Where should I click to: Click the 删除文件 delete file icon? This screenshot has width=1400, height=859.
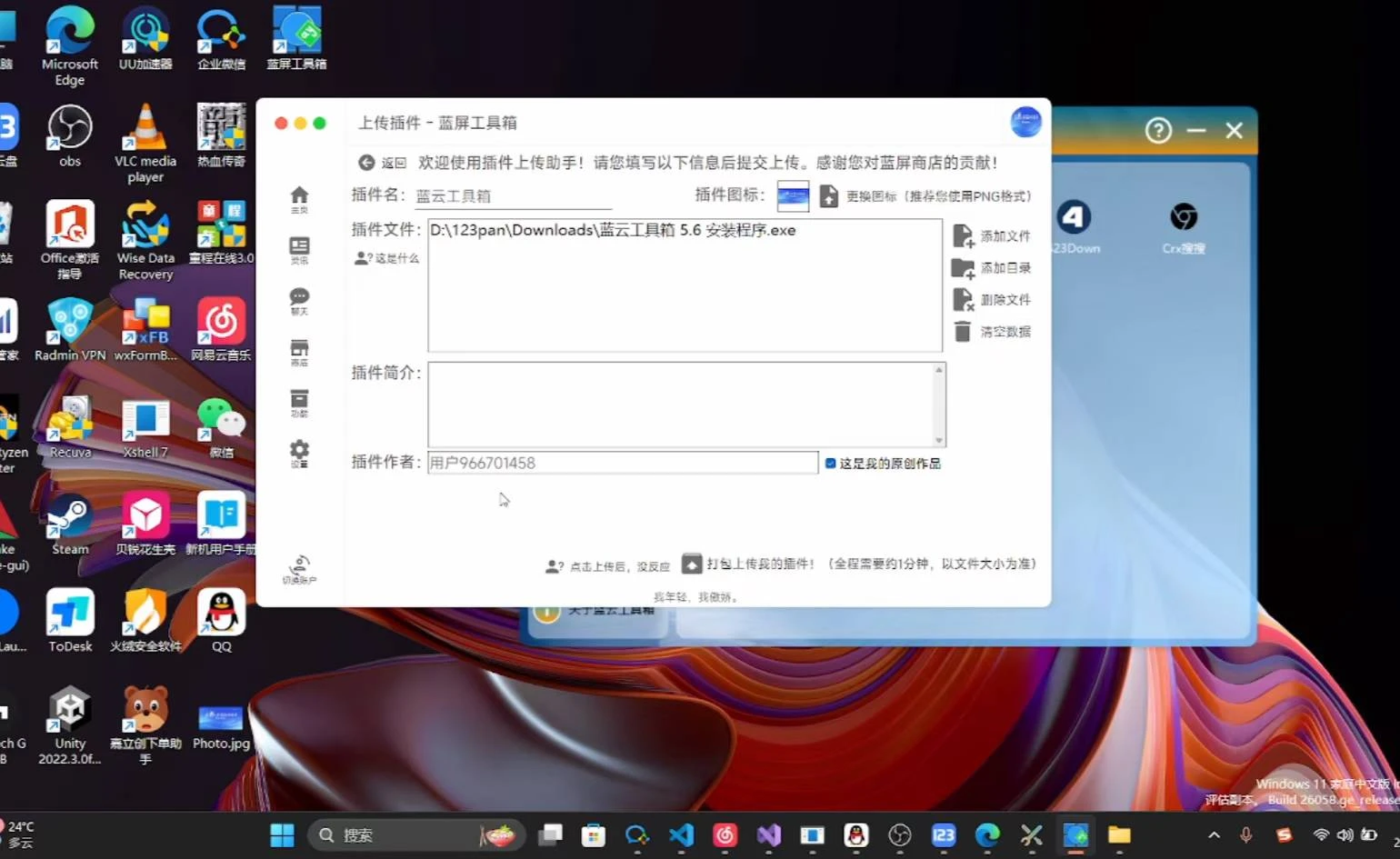[x=963, y=300]
